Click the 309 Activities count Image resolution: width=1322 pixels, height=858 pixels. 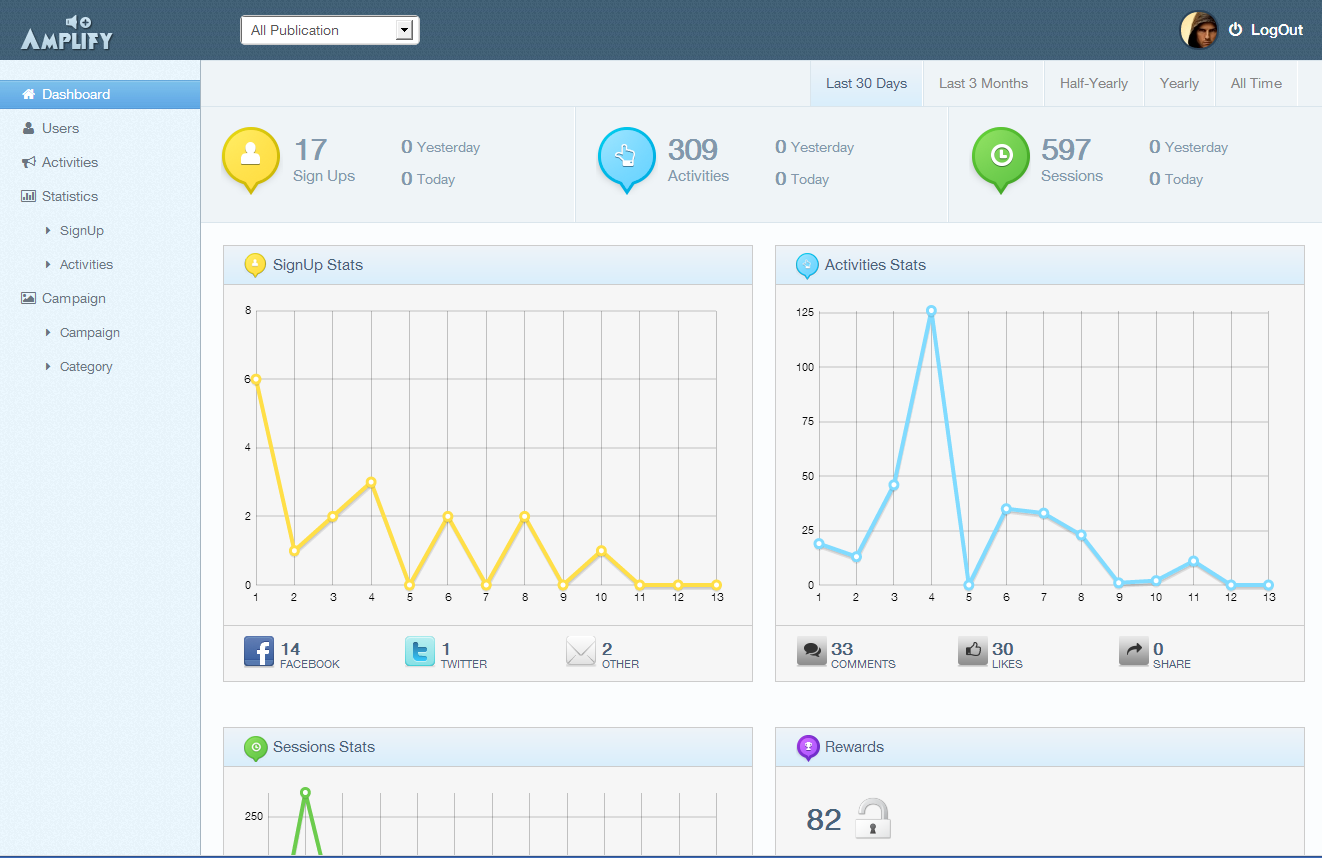coord(693,149)
